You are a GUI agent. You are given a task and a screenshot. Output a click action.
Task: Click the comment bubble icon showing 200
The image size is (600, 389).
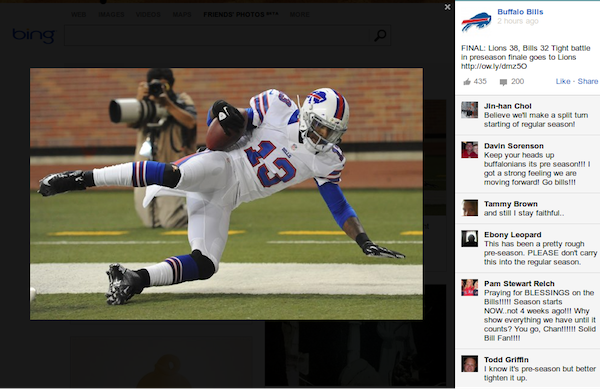point(503,82)
